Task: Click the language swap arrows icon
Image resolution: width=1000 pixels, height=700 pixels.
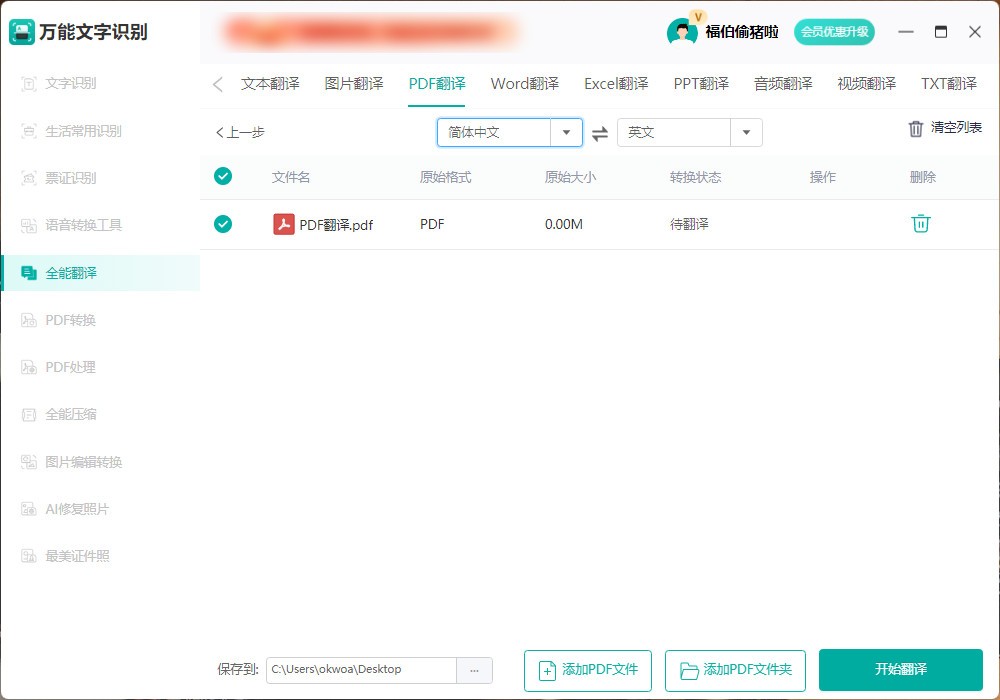Action: pyautogui.click(x=599, y=132)
